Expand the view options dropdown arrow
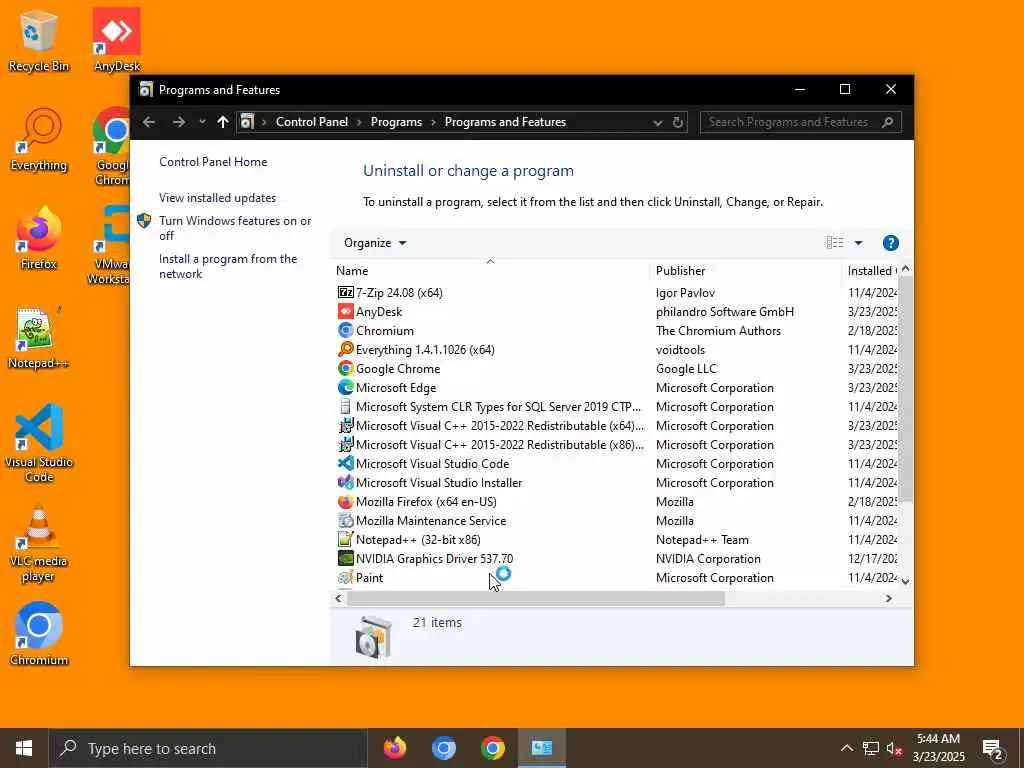This screenshot has width=1024, height=768. (x=858, y=243)
